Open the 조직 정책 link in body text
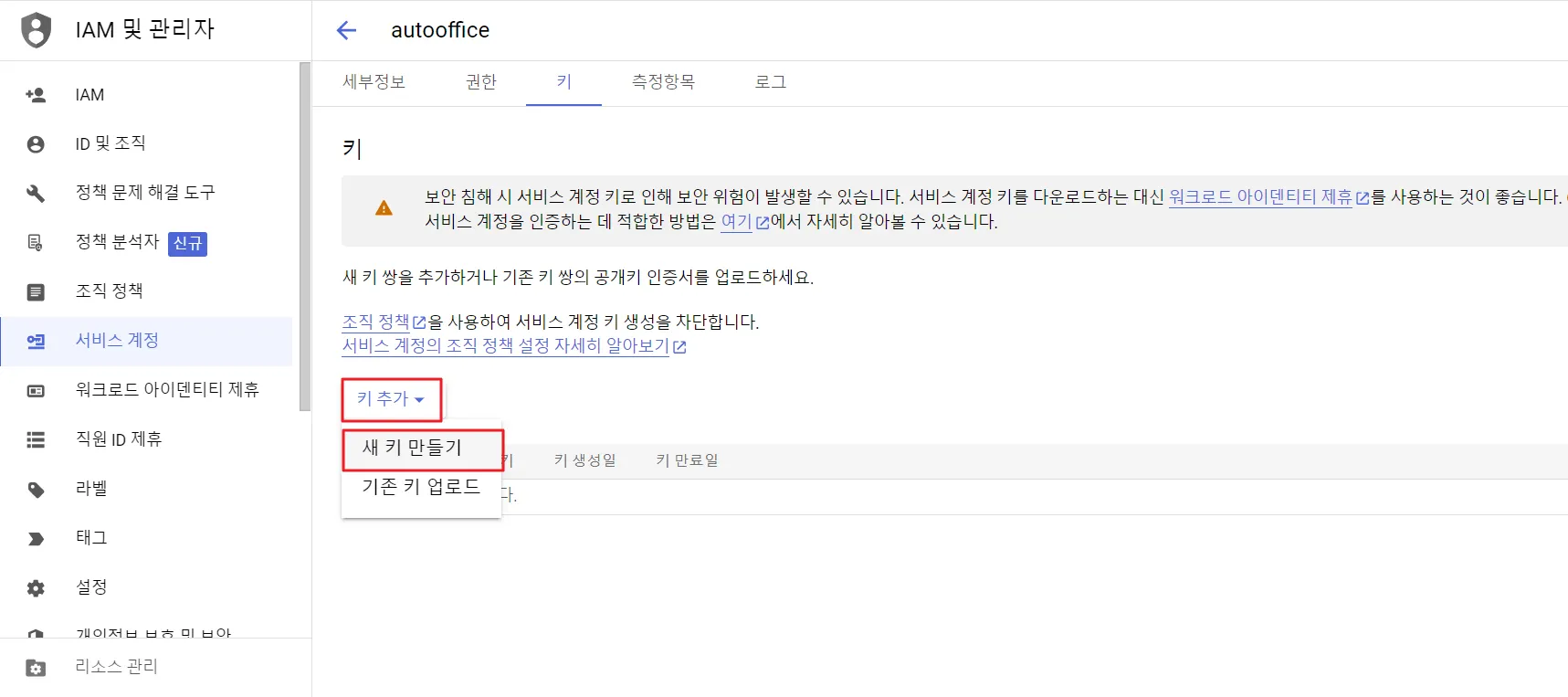The width and height of the screenshot is (1568, 697). (375, 322)
